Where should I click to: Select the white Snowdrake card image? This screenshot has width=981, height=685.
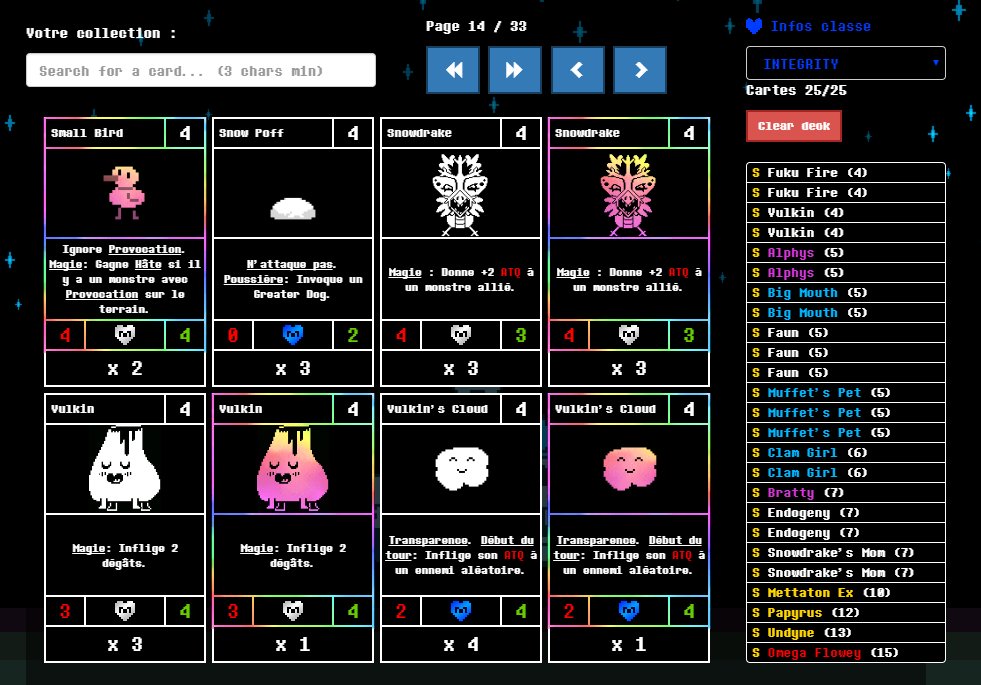pyautogui.click(x=460, y=193)
